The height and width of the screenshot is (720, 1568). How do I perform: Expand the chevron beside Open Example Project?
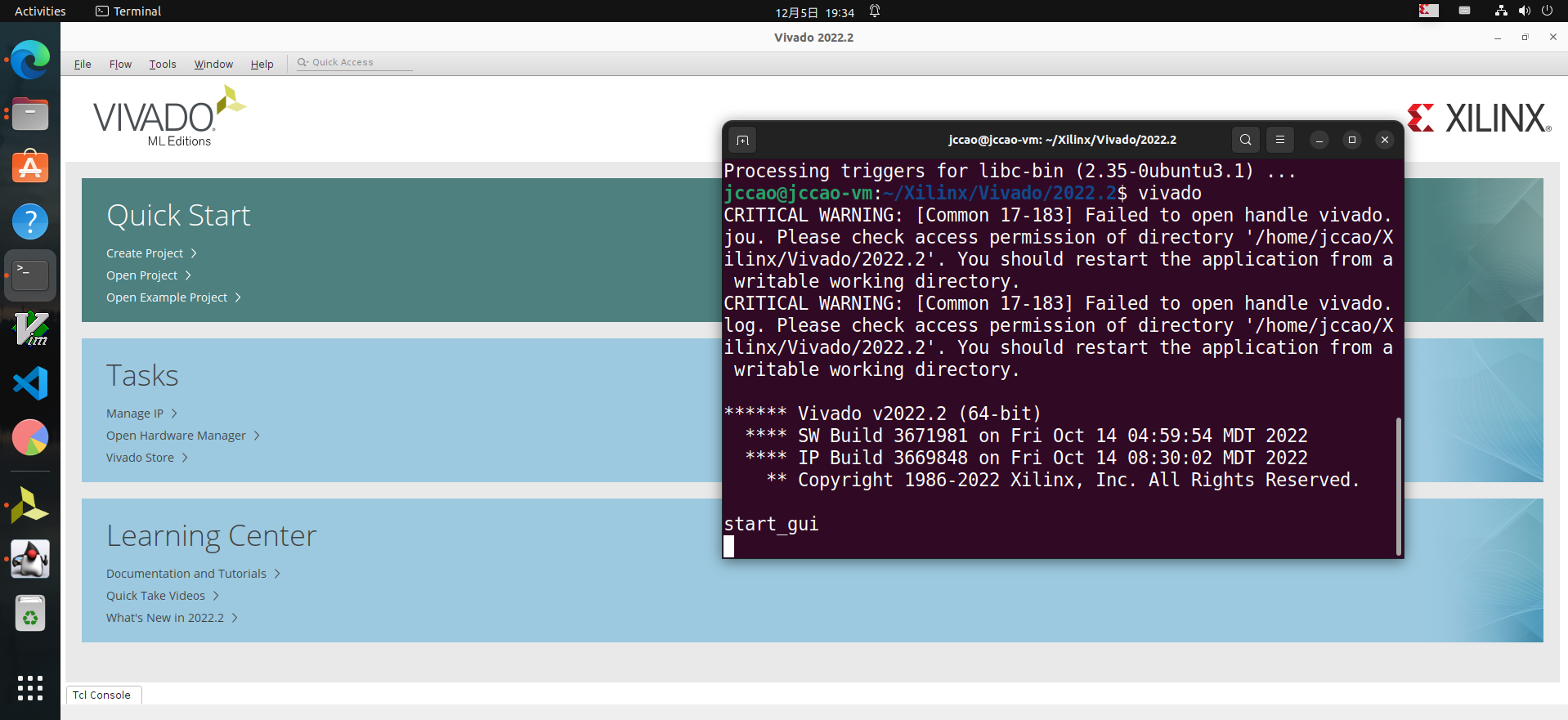click(x=238, y=297)
